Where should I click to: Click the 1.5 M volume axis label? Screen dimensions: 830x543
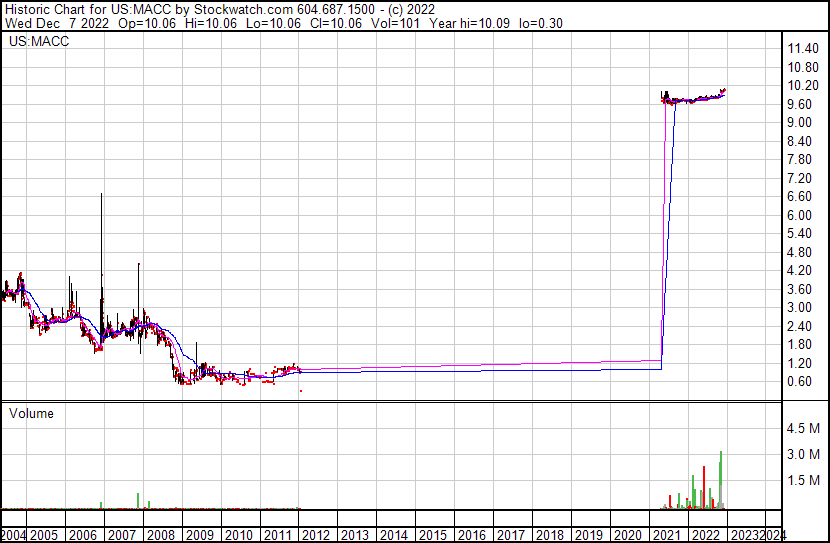pos(803,479)
